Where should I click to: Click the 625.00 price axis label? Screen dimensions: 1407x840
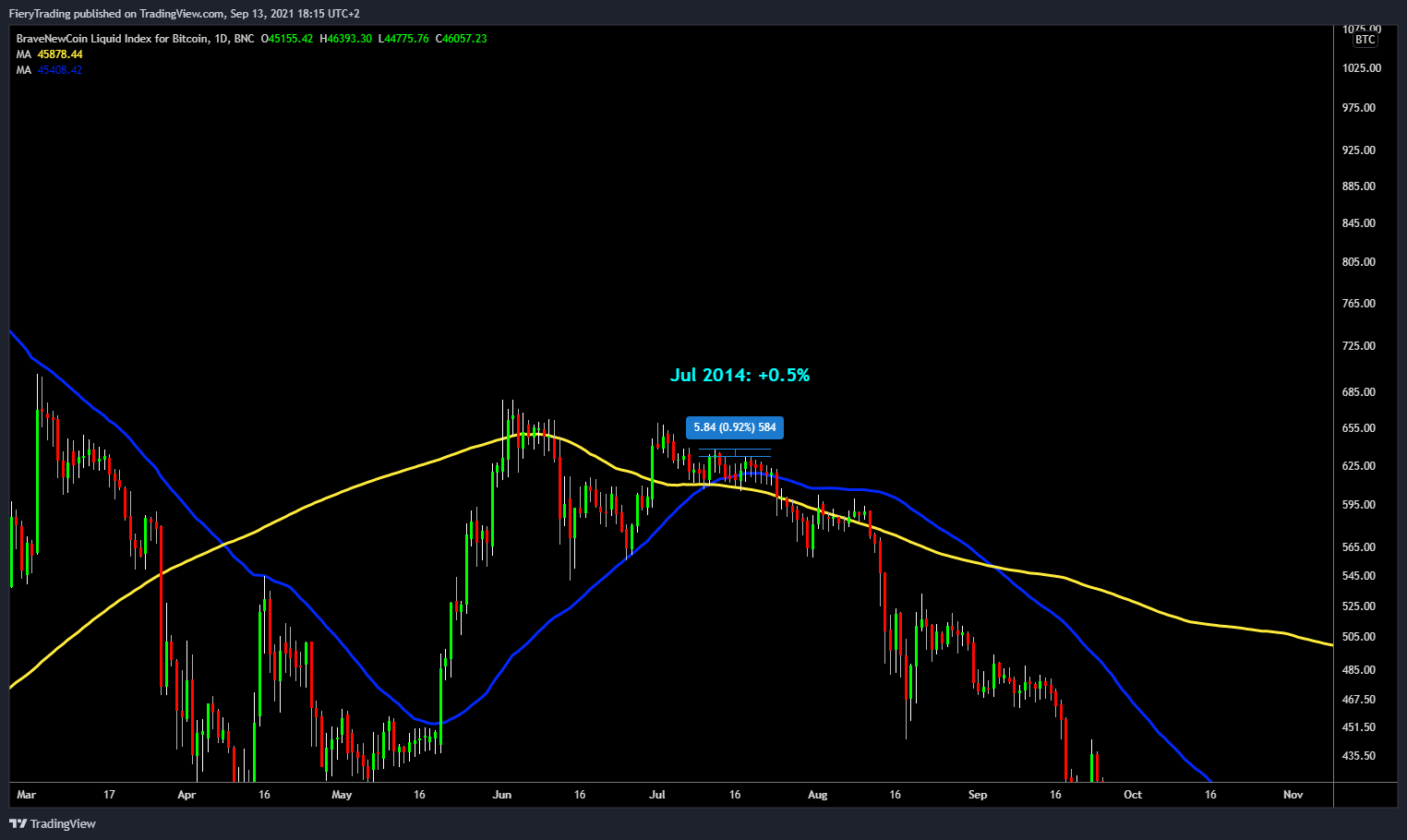1359,466
